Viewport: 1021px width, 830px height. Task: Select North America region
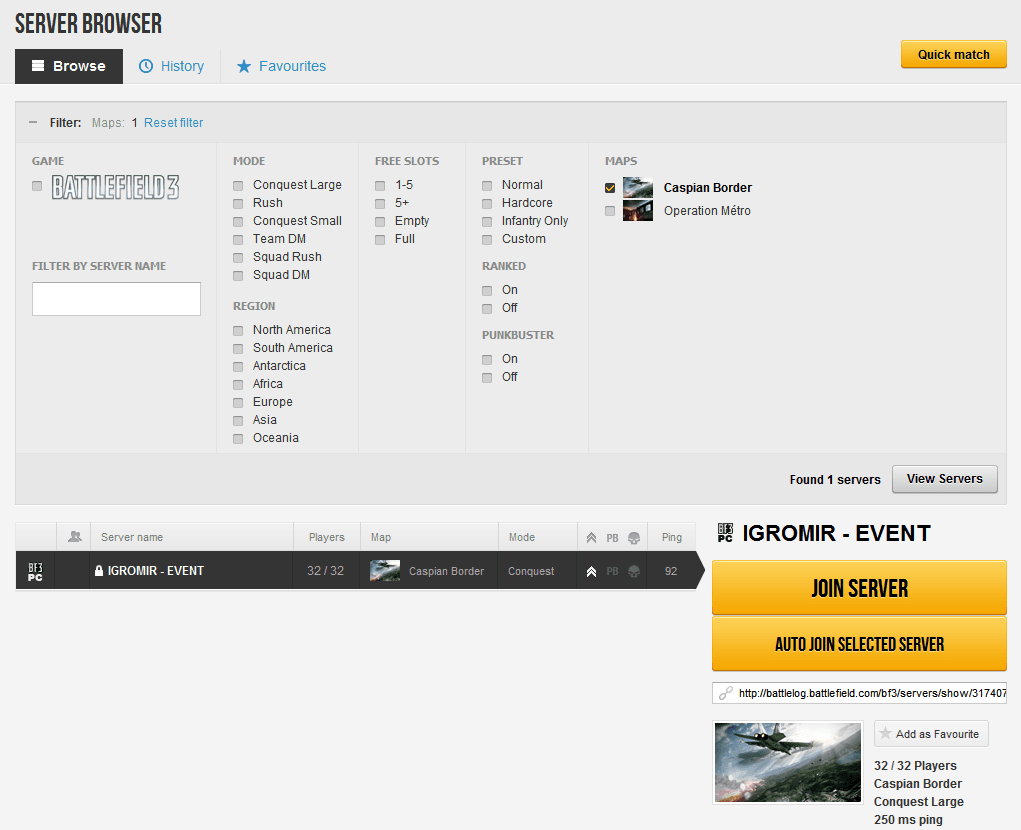pyautogui.click(x=238, y=331)
